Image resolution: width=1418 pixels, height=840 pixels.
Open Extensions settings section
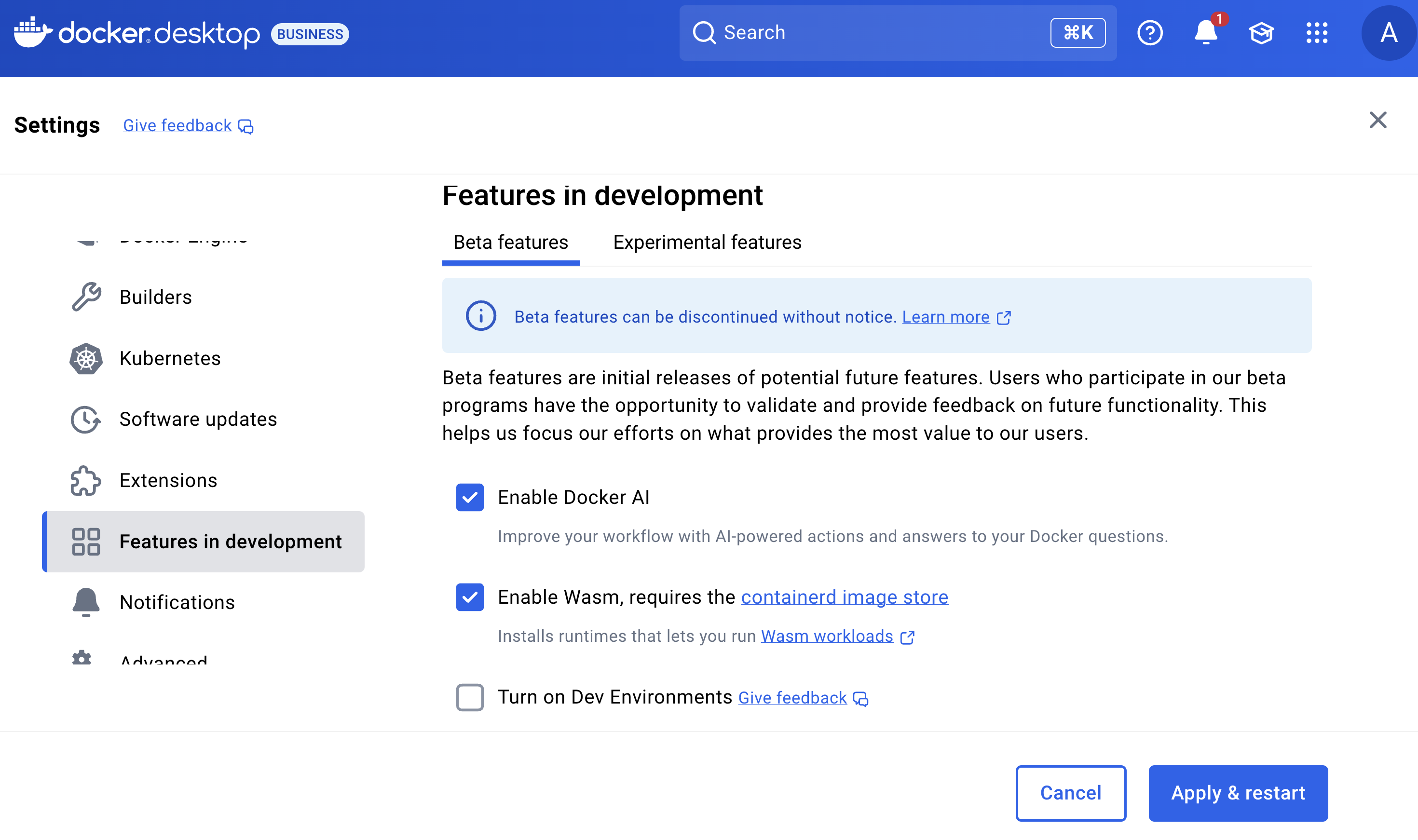203,481
